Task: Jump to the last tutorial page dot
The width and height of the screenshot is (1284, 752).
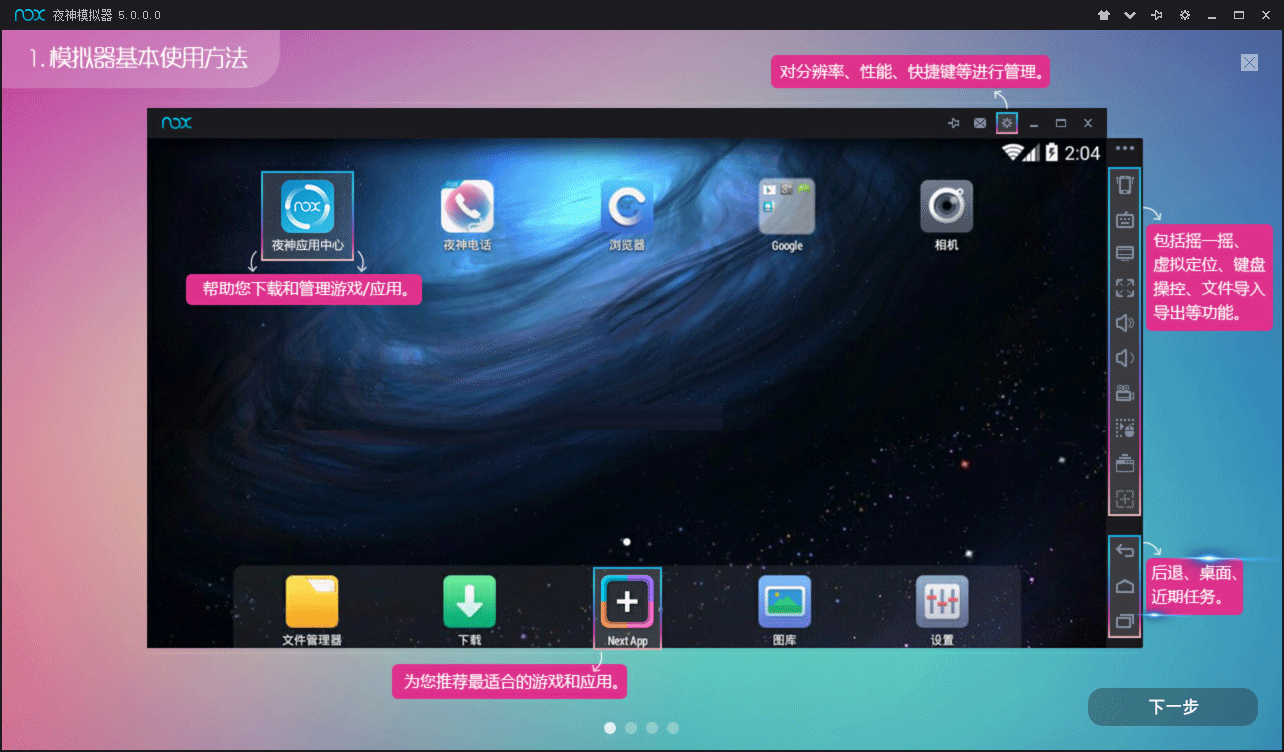Action: [x=673, y=728]
